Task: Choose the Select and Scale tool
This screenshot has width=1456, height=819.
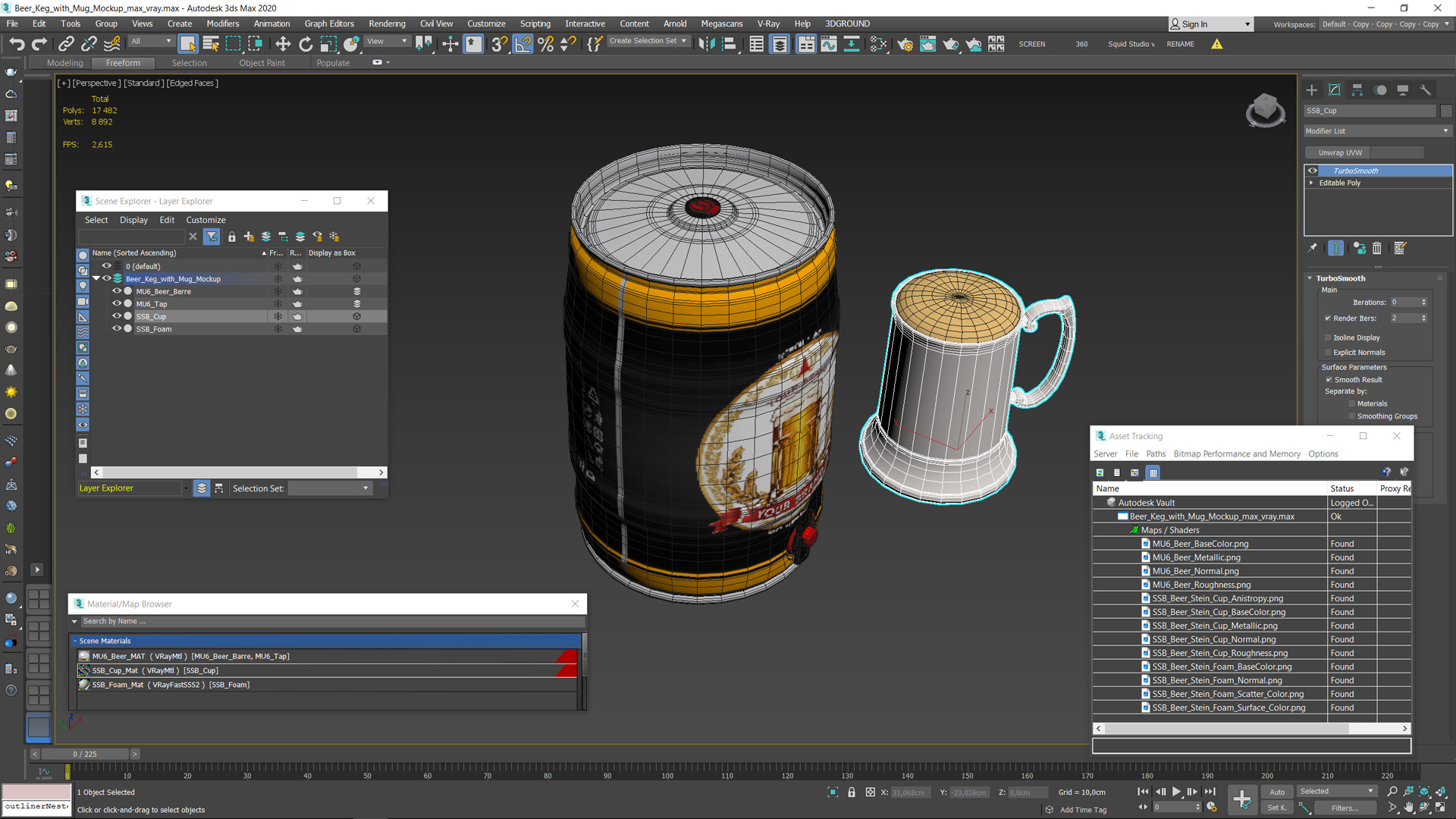Action: point(328,44)
